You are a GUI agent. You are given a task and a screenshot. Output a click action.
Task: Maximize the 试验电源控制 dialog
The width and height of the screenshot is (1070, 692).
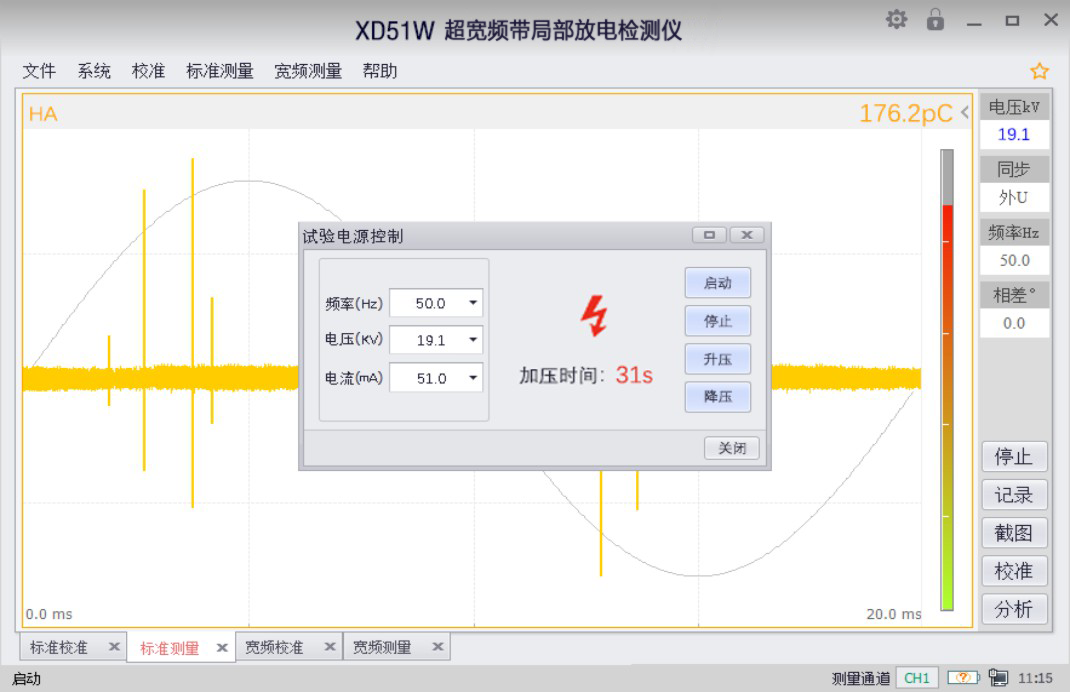[x=709, y=235]
